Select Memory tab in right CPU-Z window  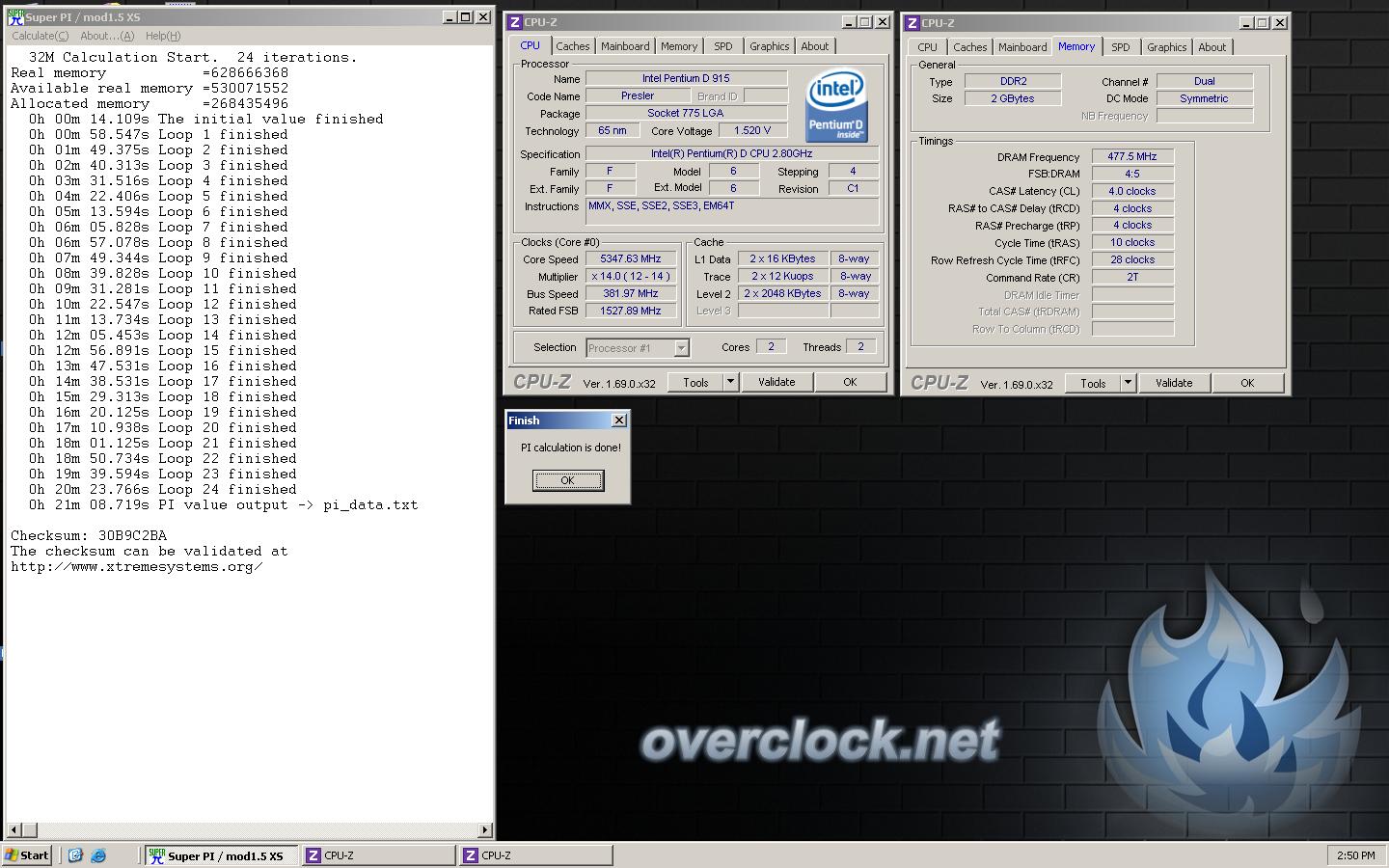tap(1076, 46)
